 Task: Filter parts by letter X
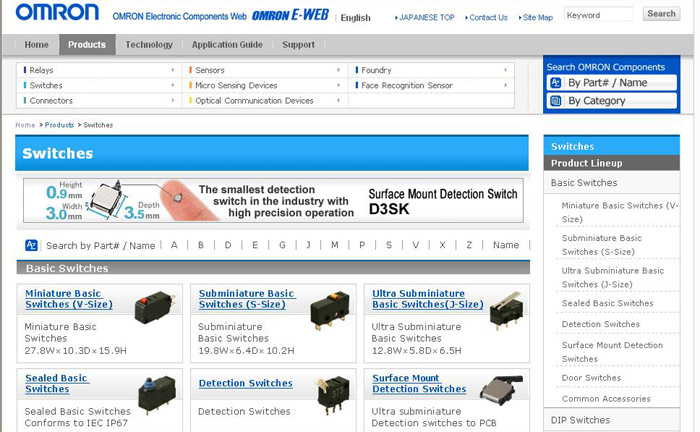442,245
